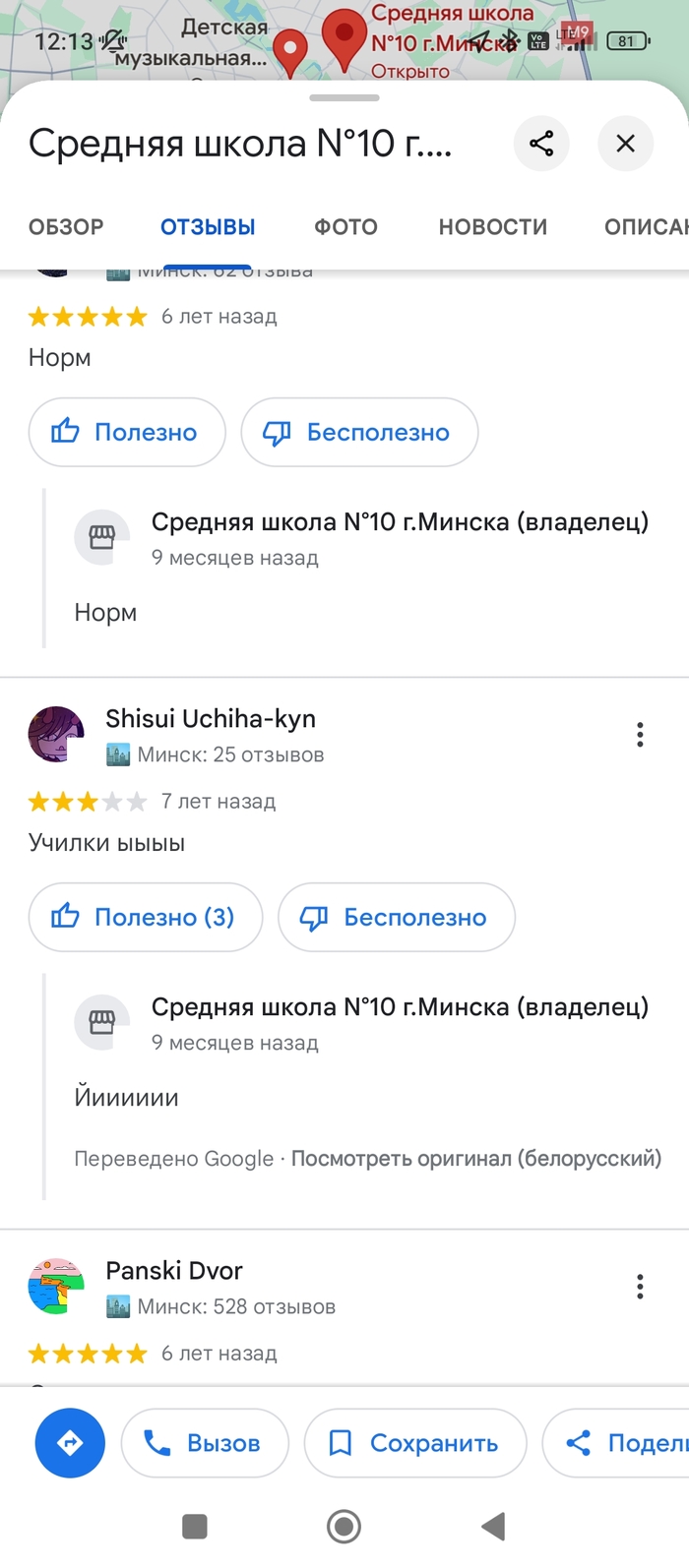The width and height of the screenshot is (689, 1568).
Task: Tap the Android home navigation button
Action: 344,1527
